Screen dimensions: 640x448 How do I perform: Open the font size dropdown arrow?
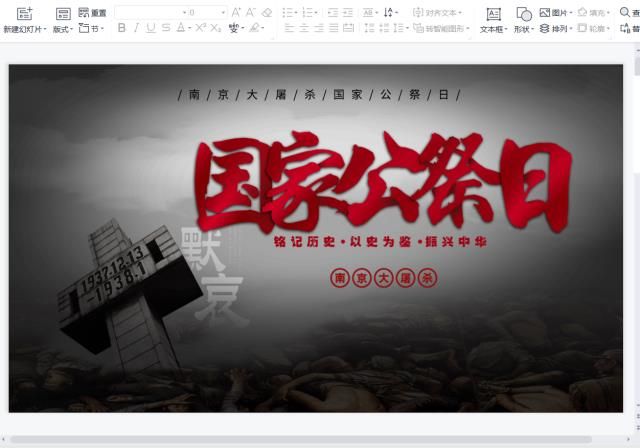click(x=223, y=13)
